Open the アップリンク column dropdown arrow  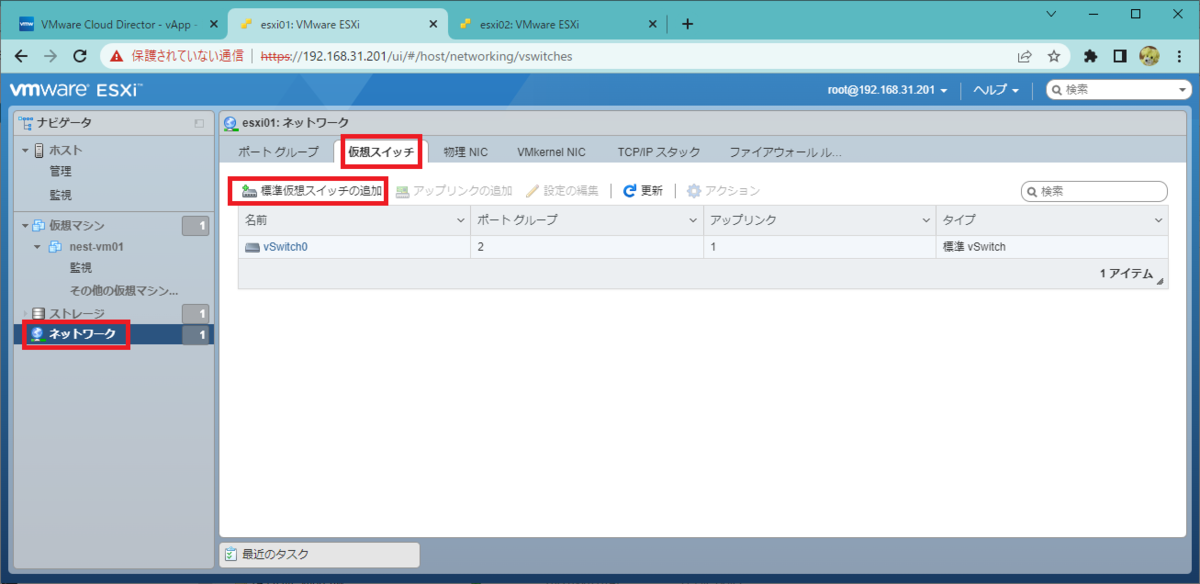click(x=925, y=220)
